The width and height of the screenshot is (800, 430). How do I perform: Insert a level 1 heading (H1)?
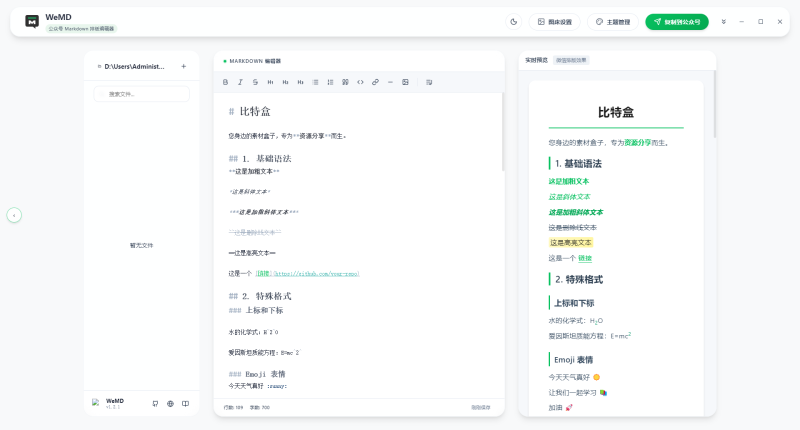270,82
